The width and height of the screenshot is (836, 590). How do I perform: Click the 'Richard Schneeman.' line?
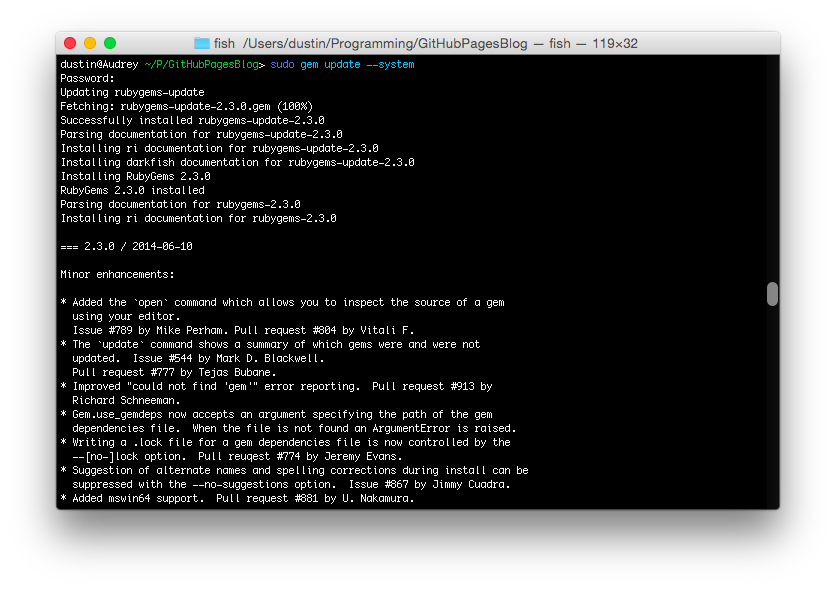click(126, 400)
